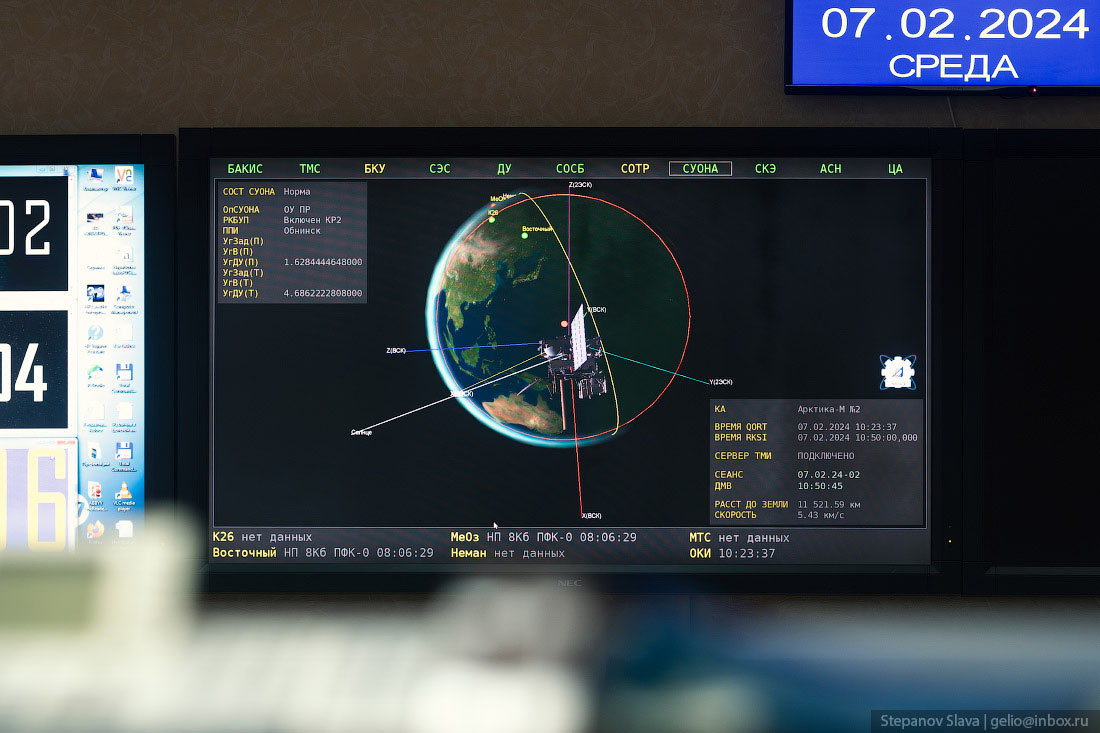The image size is (1100, 733).
Task: Click the УгДУ(П) value field
Action: pos(323,262)
